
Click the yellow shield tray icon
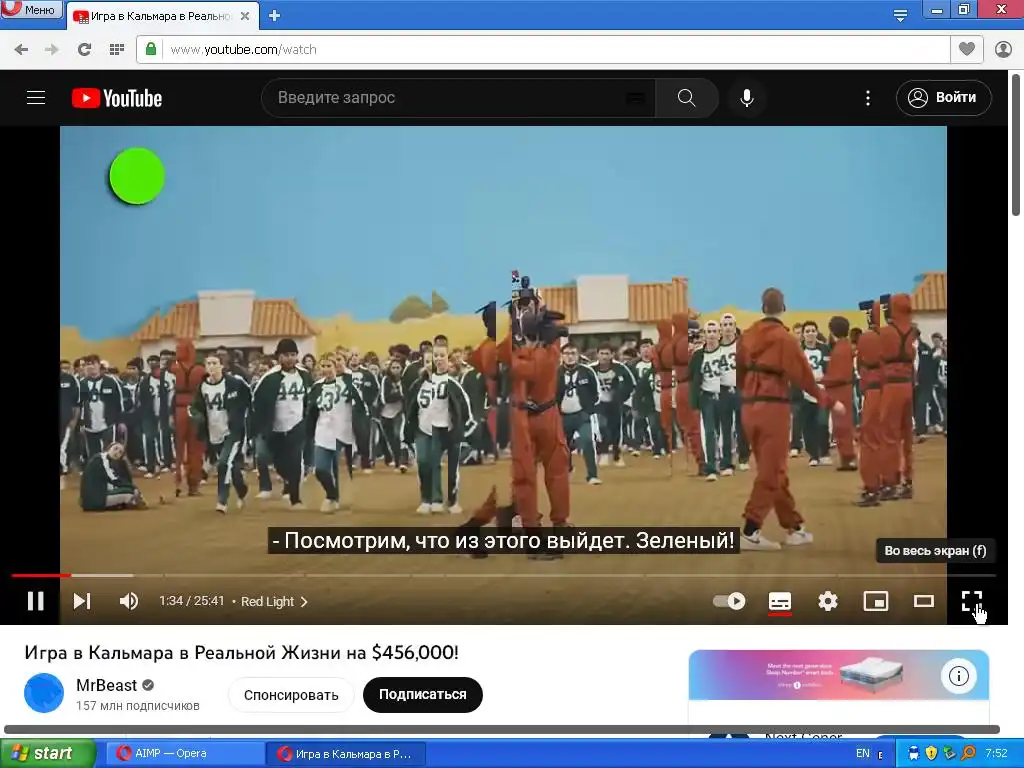(931, 754)
